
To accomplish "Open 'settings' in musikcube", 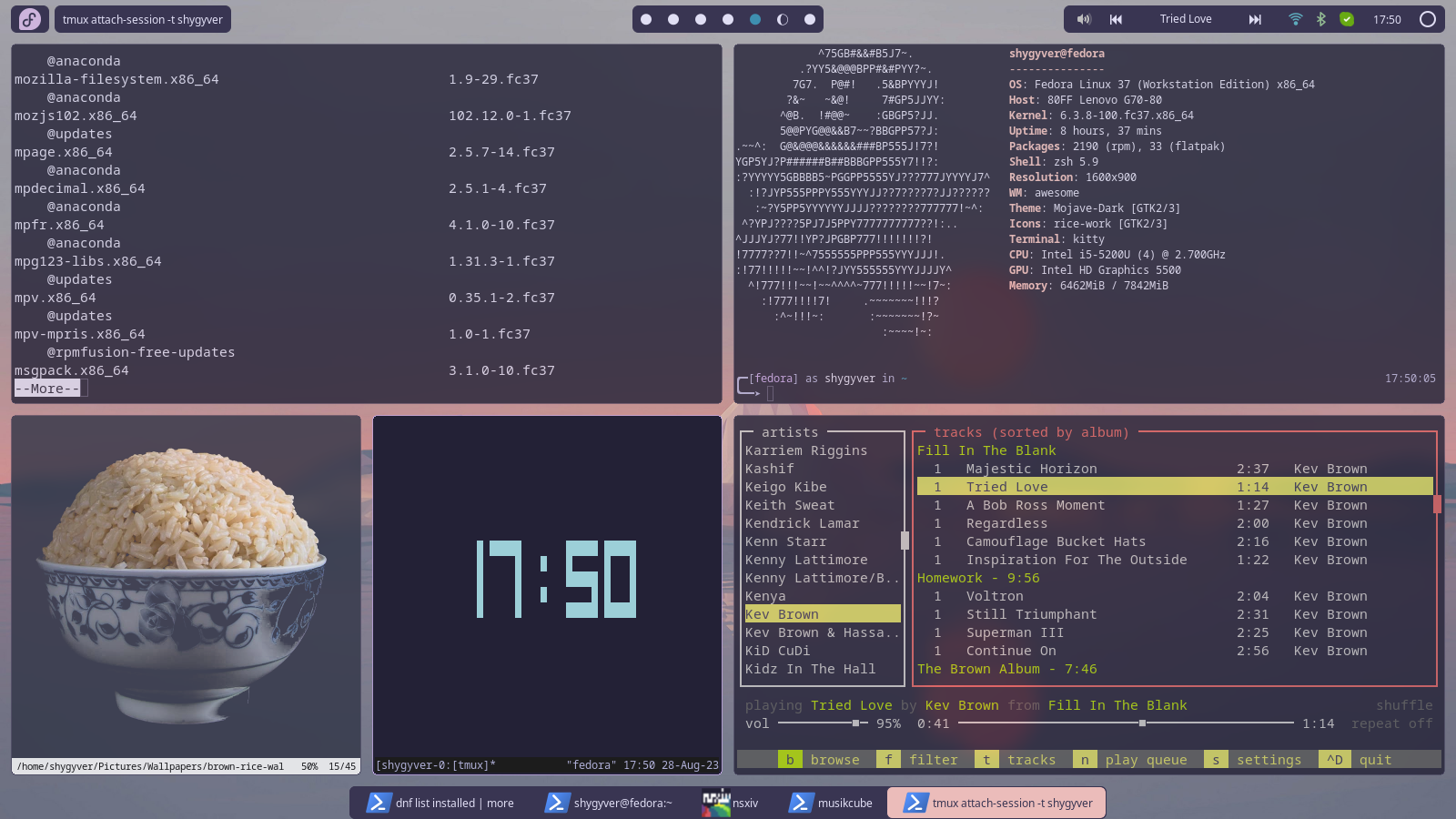I will coord(1254,760).
